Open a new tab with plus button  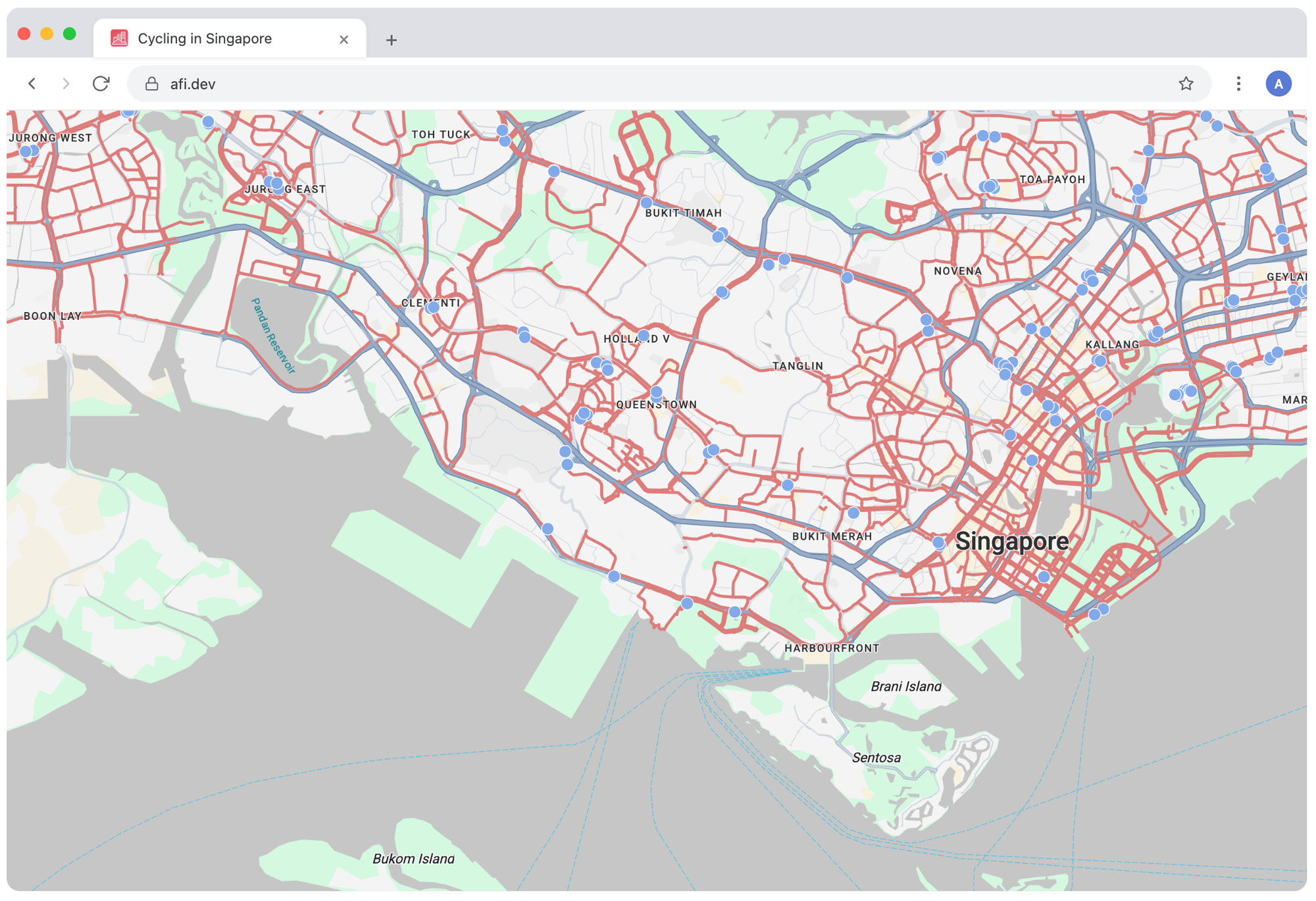tap(392, 40)
